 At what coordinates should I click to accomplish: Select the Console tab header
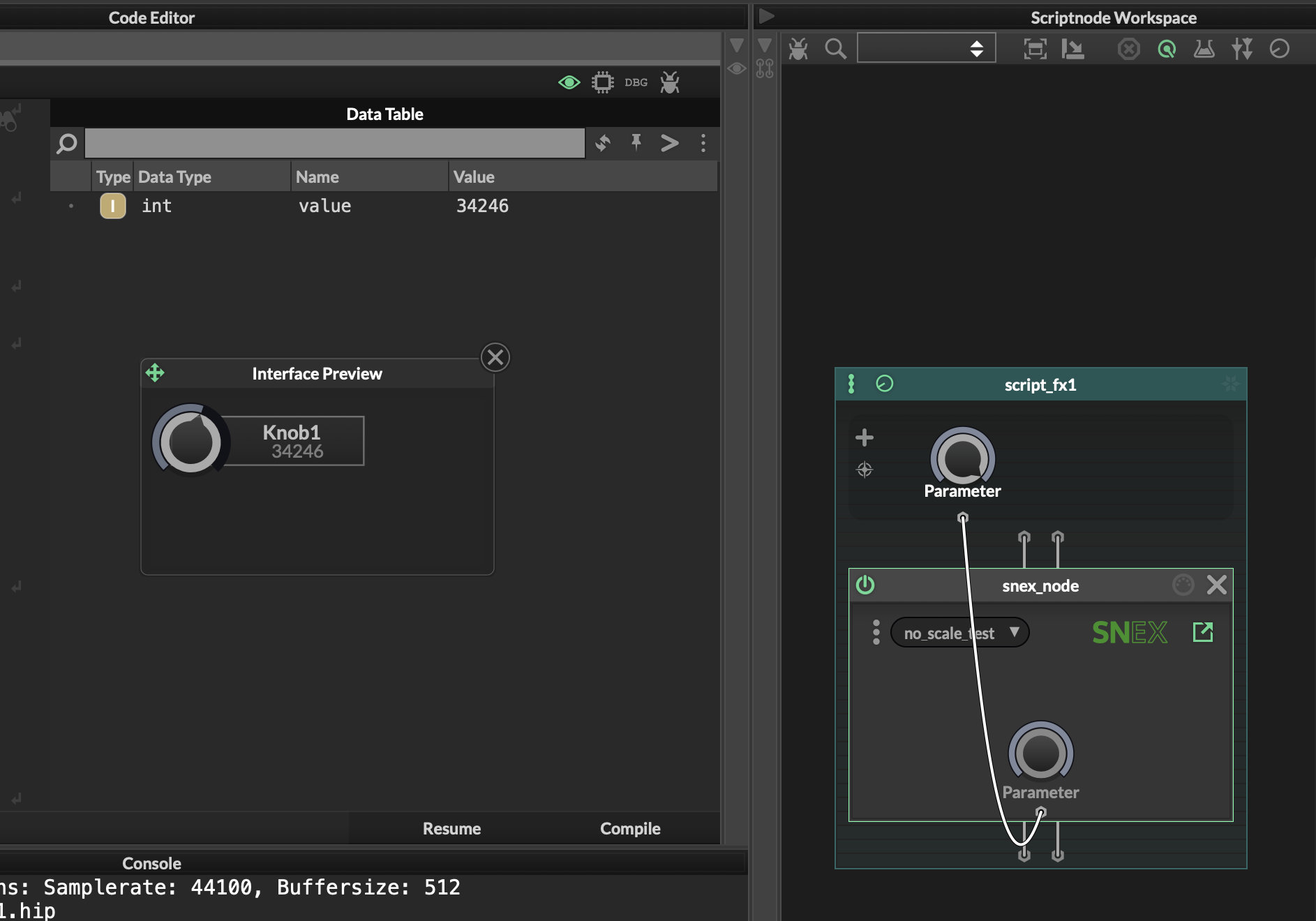pos(151,863)
